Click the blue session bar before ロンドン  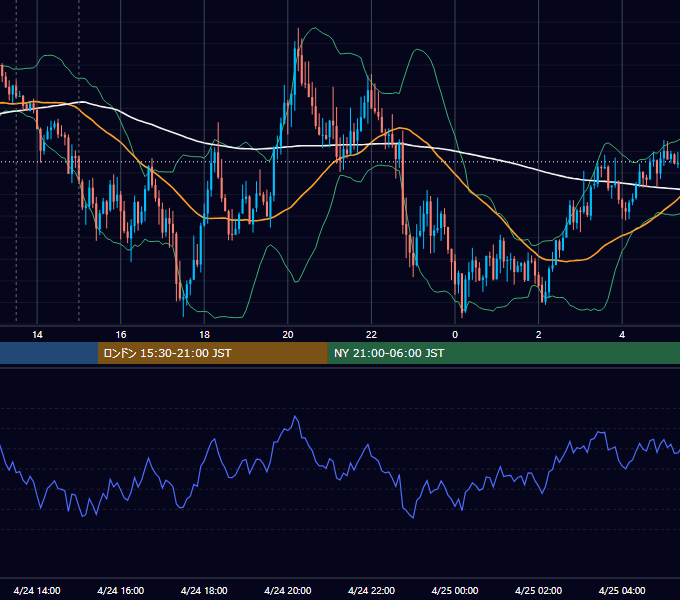tap(49, 353)
